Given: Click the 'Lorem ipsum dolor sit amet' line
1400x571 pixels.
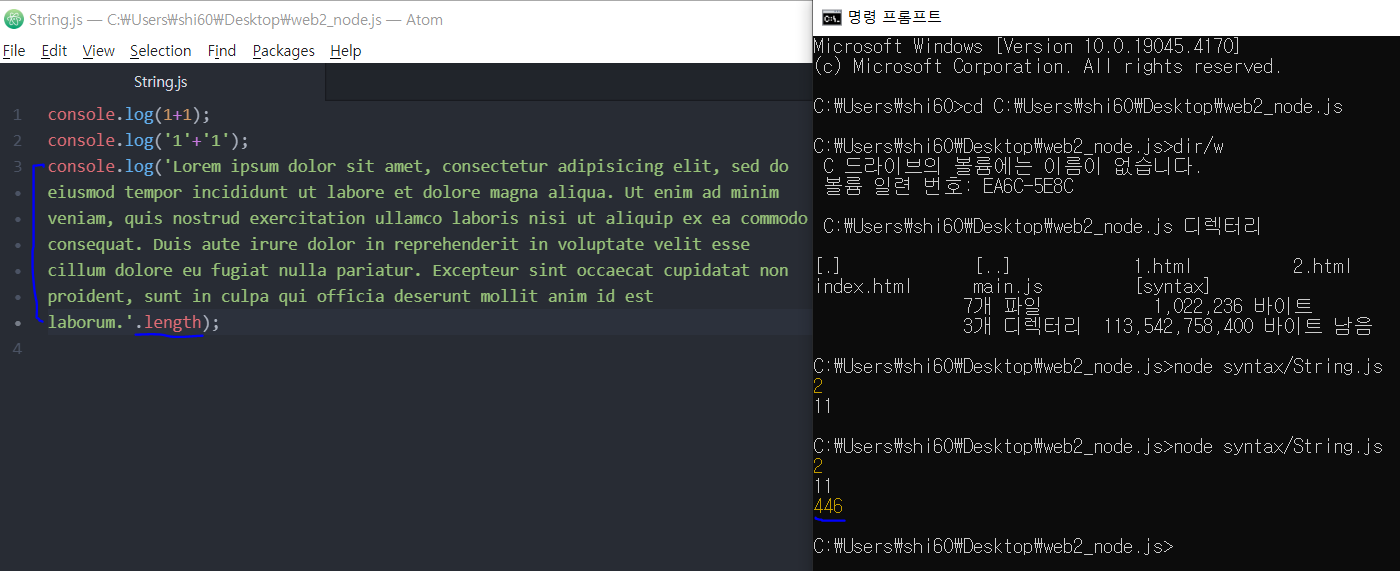Looking at the screenshot, I should [x=418, y=167].
